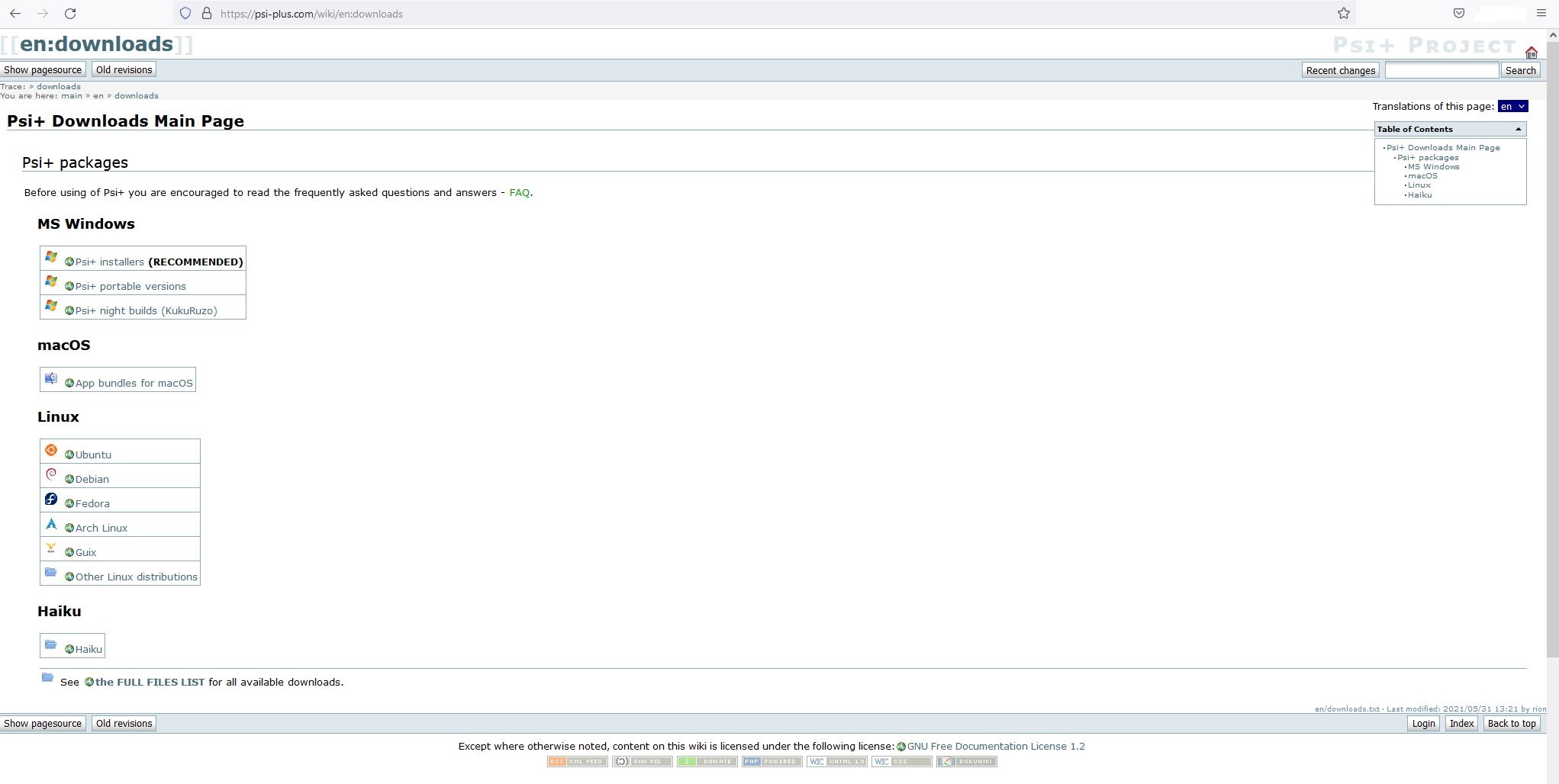
Task: Click the Arch Linux logo icon
Action: (x=51, y=524)
